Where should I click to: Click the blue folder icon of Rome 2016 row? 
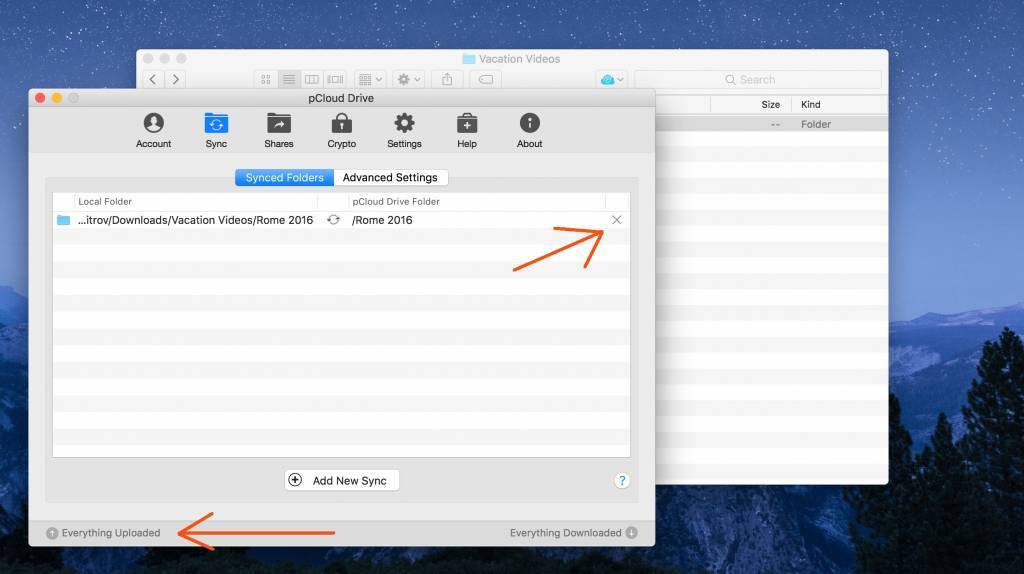(x=63, y=220)
